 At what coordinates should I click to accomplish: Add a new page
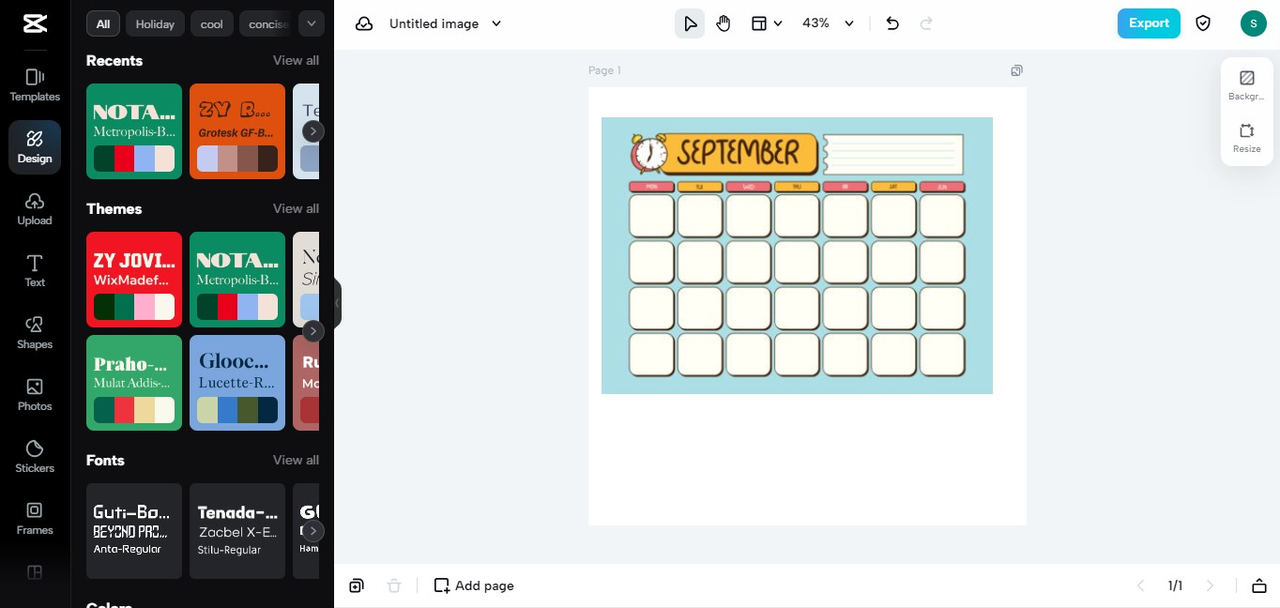click(474, 586)
